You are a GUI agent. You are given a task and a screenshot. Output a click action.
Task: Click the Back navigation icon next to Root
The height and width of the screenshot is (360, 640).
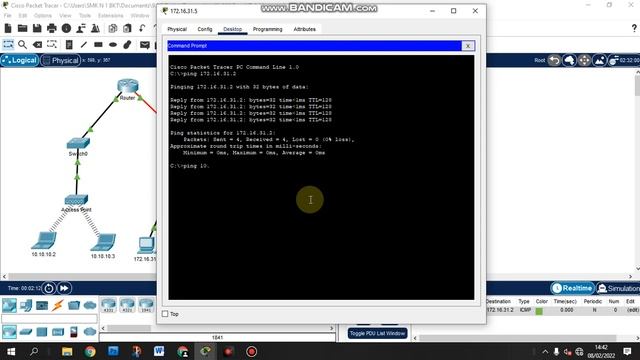tap(554, 60)
